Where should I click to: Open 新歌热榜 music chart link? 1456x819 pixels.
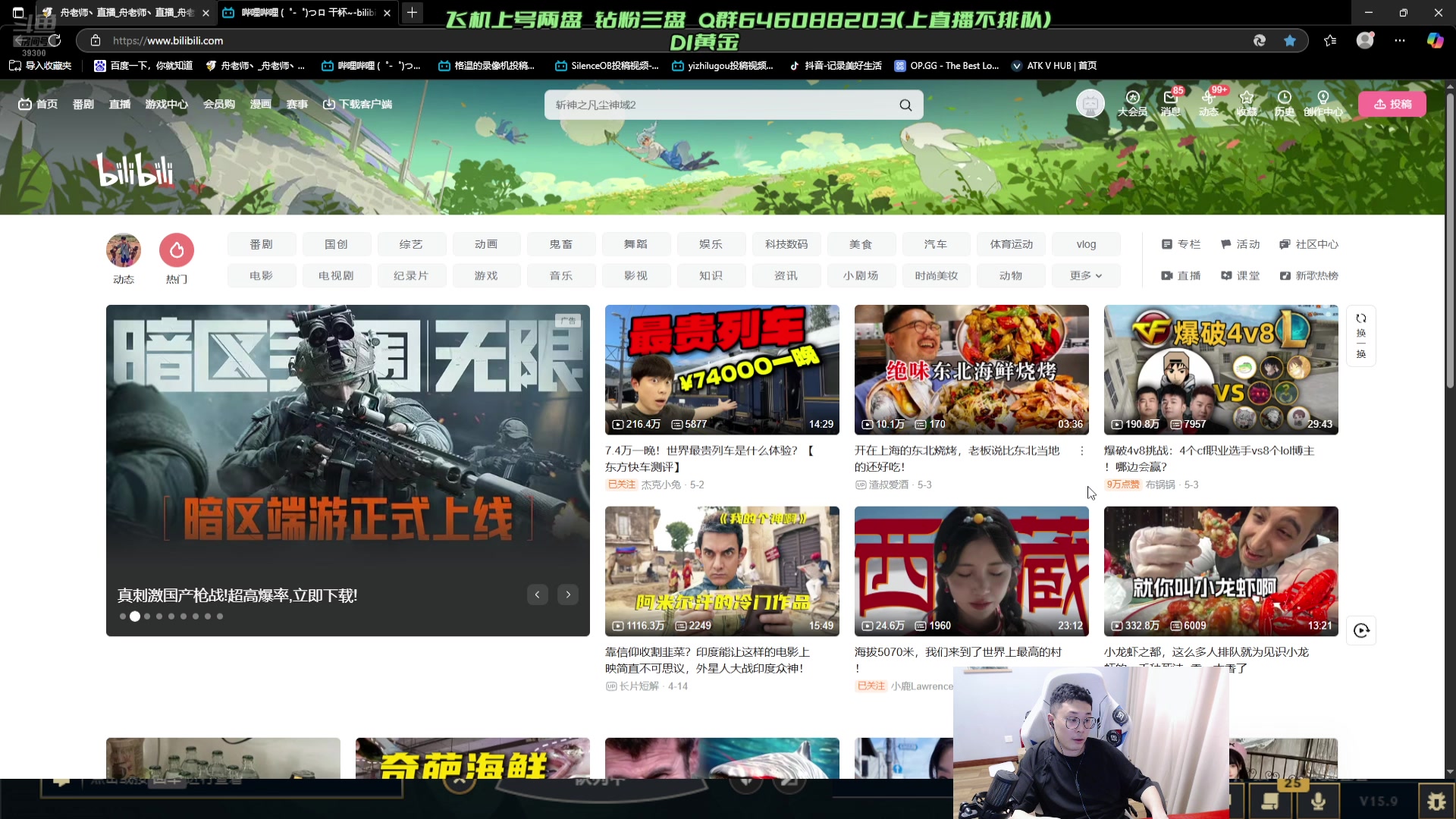[x=1308, y=275]
